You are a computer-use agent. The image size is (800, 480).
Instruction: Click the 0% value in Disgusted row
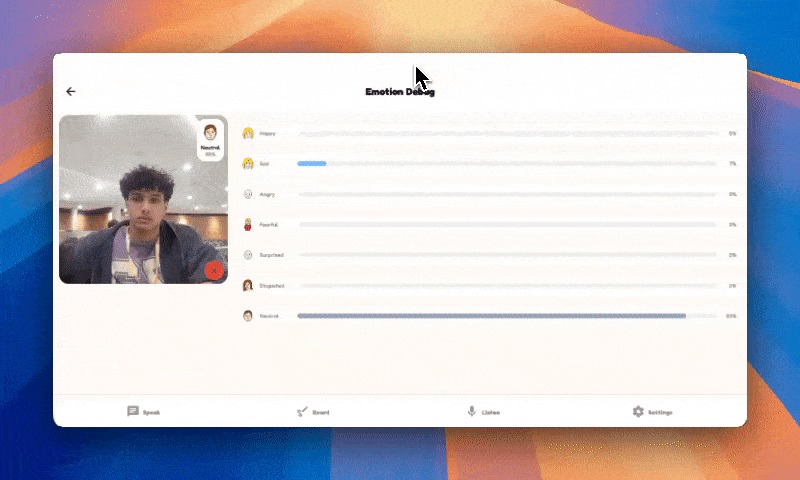[x=733, y=286]
